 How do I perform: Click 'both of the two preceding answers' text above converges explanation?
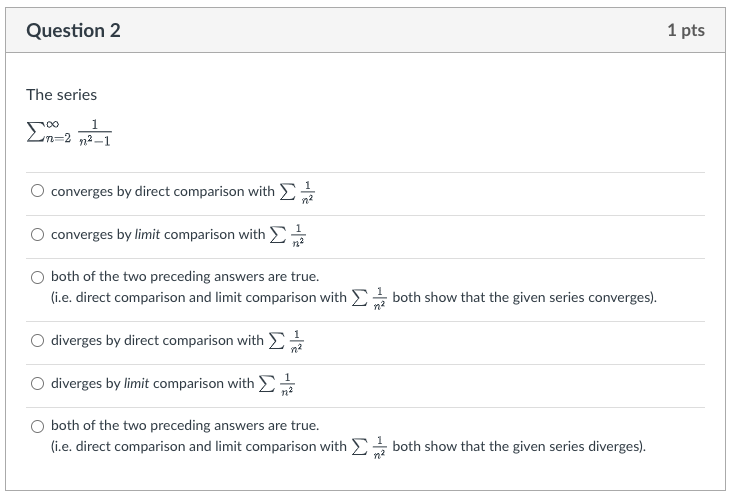point(185,276)
